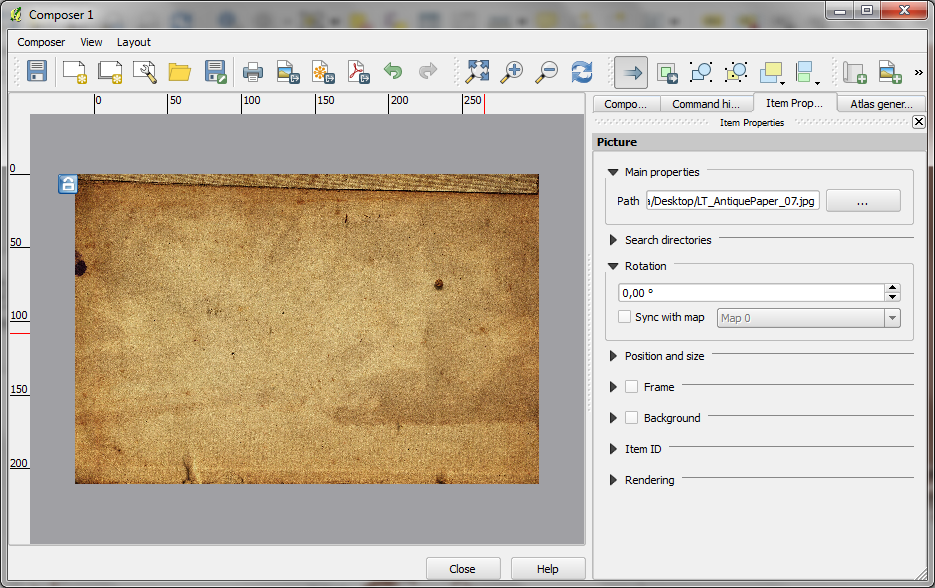Click the Zoom out magnifier icon

pyautogui.click(x=547, y=72)
